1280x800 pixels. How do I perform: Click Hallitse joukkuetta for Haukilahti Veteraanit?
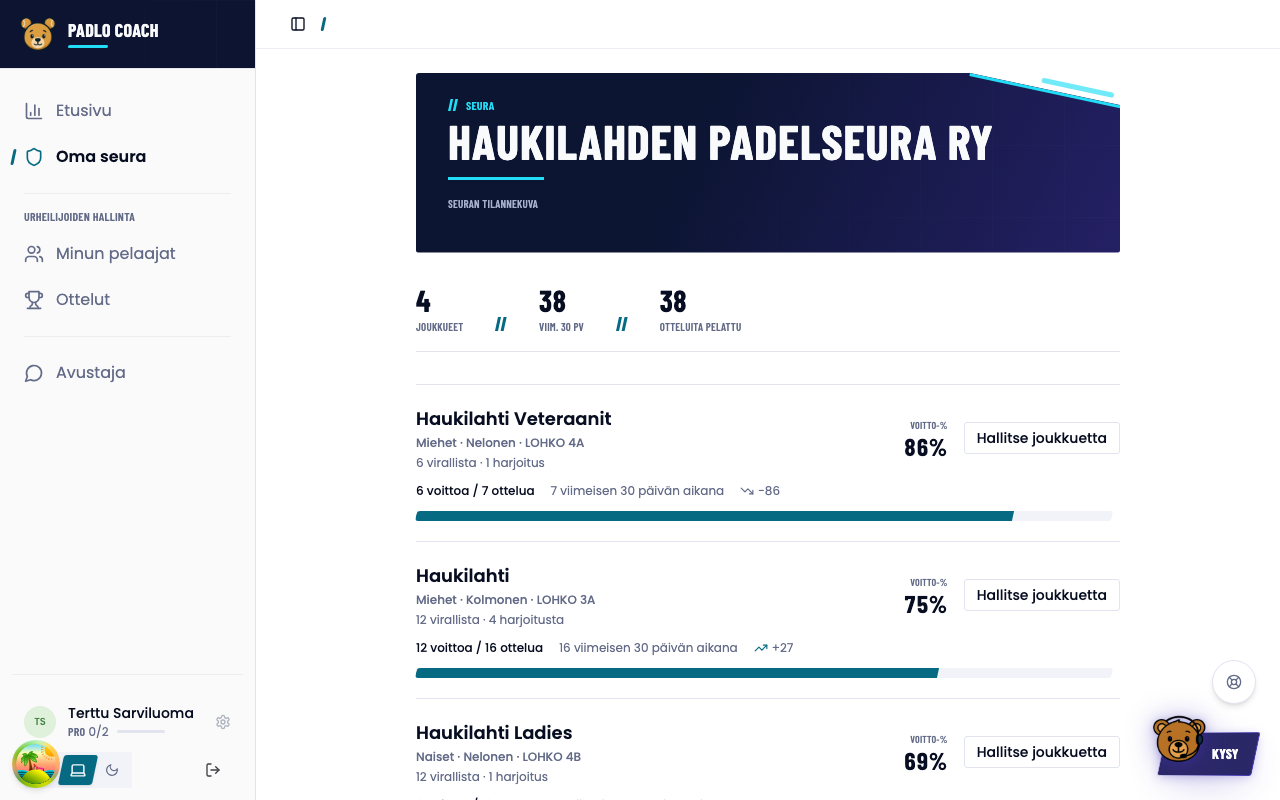coord(1041,438)
